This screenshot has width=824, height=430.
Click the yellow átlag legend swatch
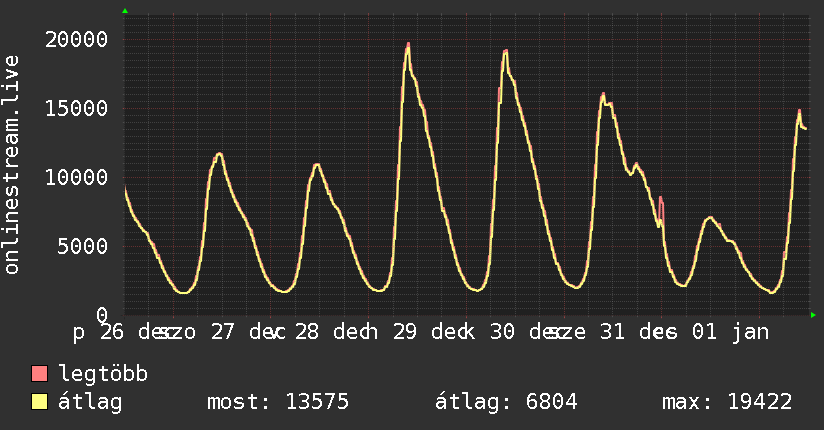click(x=39, y=401)
